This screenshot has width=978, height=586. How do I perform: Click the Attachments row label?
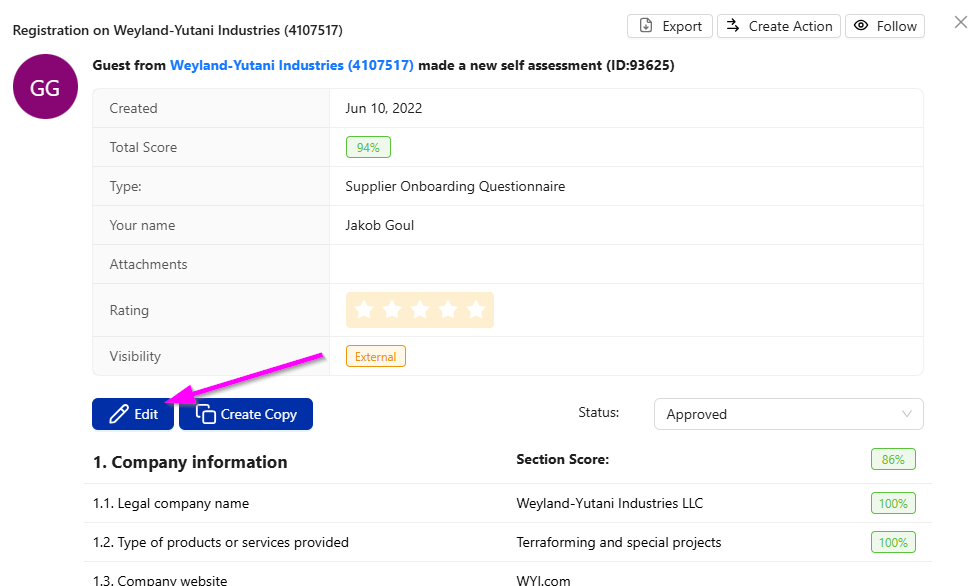pos(148,264)
